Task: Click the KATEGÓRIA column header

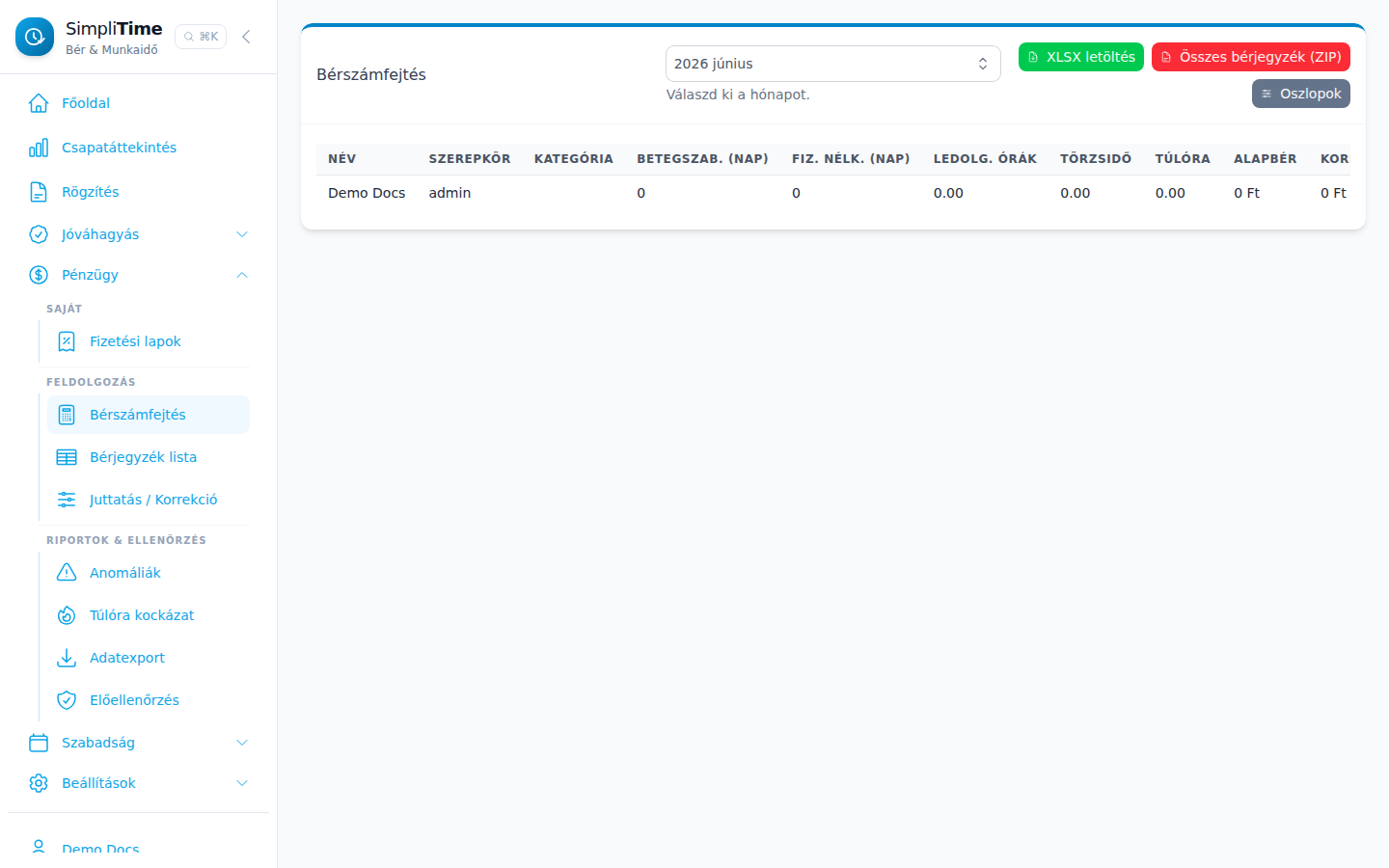Action: 574,159
